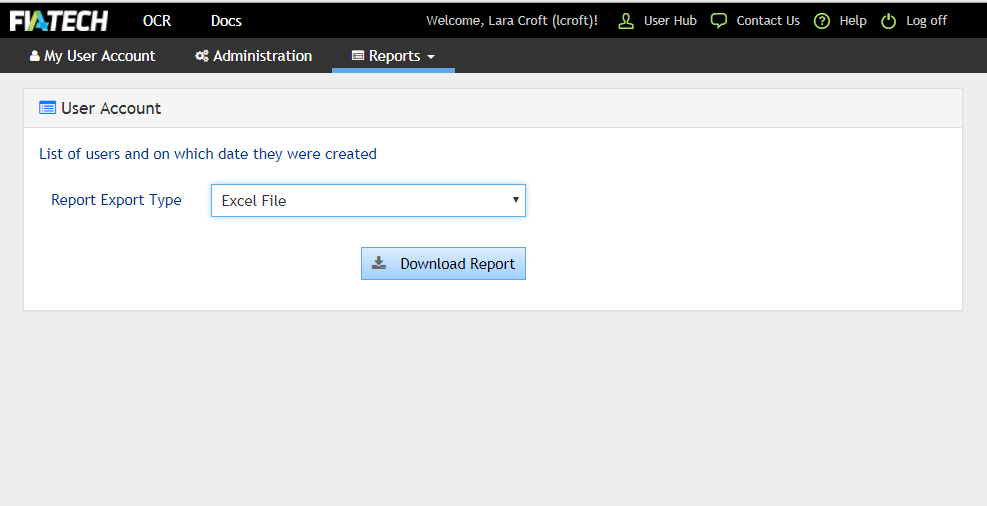Click the Reports list icon
Image resolution: width=987 pixels, height=506 pixels.
coord(358,56)
